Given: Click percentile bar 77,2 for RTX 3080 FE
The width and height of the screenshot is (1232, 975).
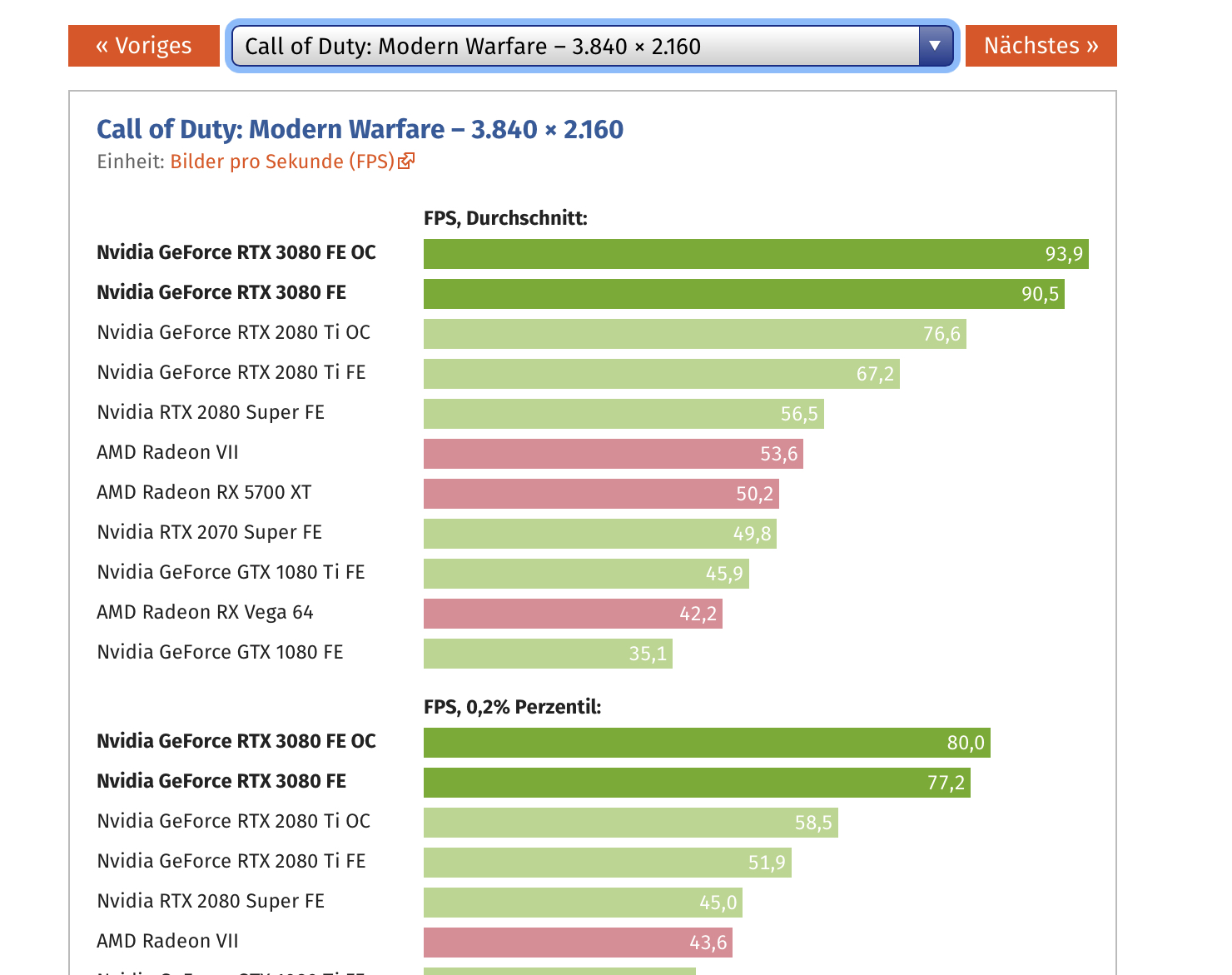Looking at the screenshot, I should click(x=697, y=783).
